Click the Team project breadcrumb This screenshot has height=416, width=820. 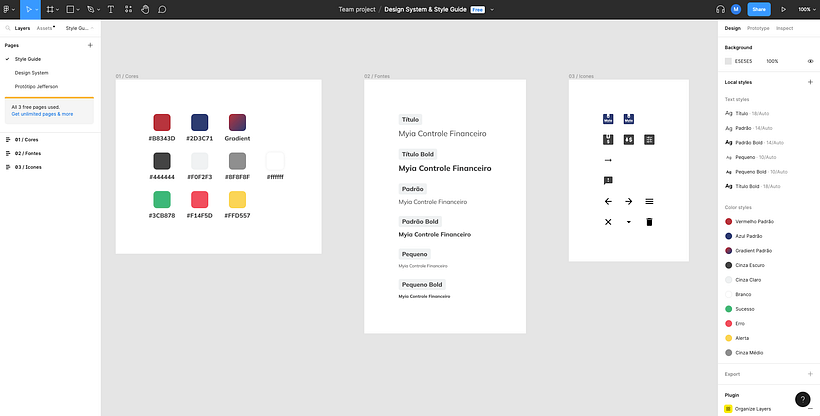pos(357,9)
